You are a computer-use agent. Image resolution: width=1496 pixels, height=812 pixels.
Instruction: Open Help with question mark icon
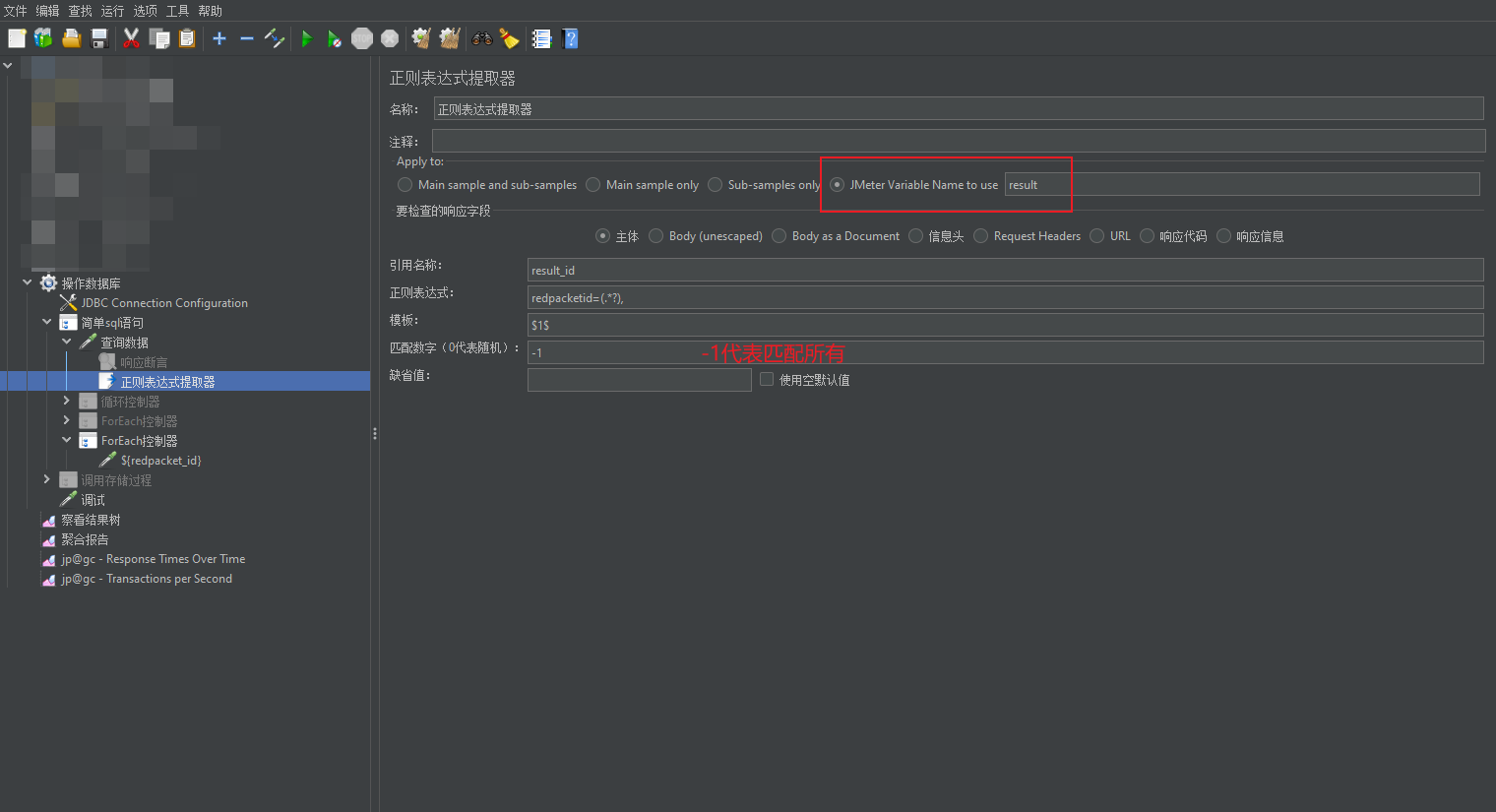pos(570,38)
